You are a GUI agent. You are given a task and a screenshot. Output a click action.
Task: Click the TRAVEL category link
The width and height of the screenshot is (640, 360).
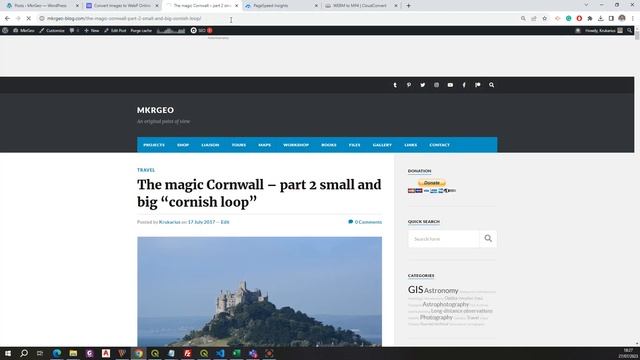[x=146, y=170]
